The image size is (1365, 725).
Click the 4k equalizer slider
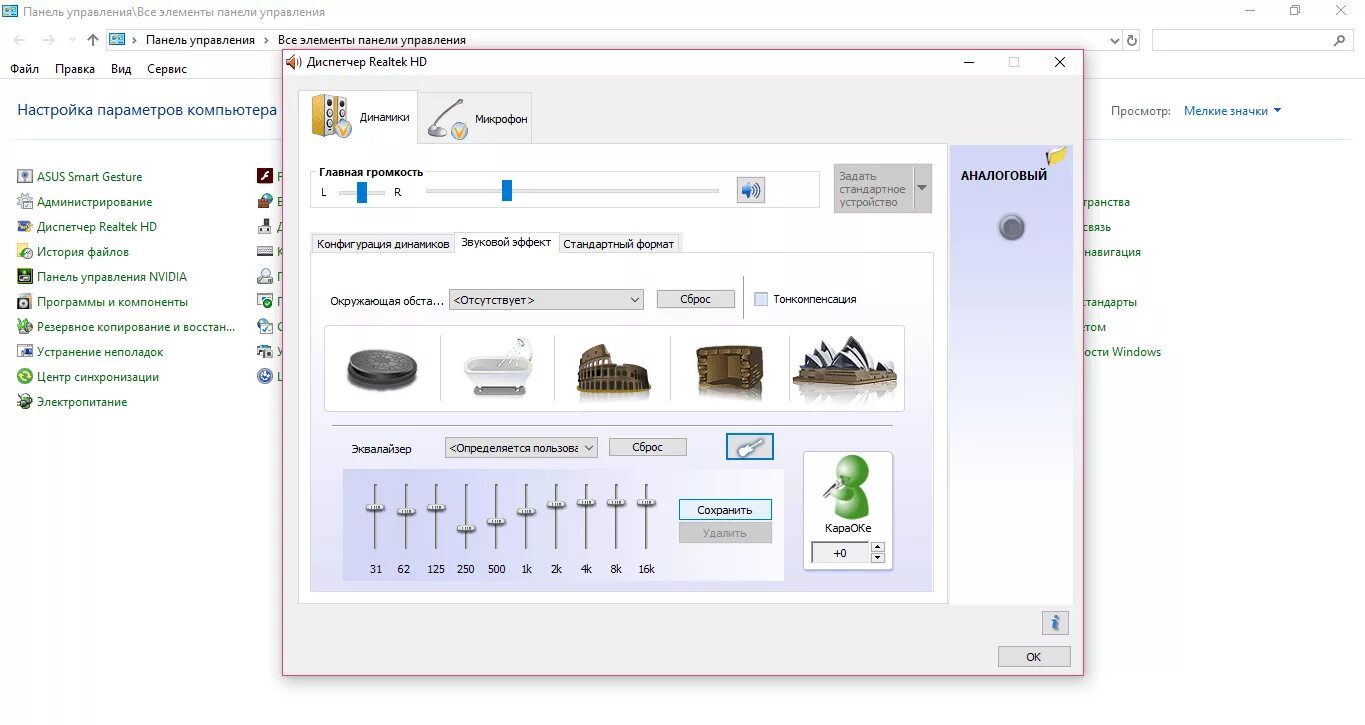click(587, 503)
